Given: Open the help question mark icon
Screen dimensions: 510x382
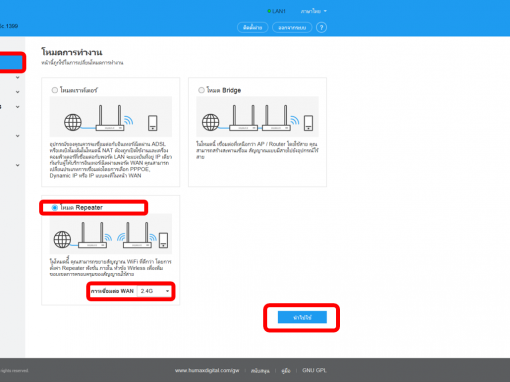Looking at the screenshot, I should point(321,27).
